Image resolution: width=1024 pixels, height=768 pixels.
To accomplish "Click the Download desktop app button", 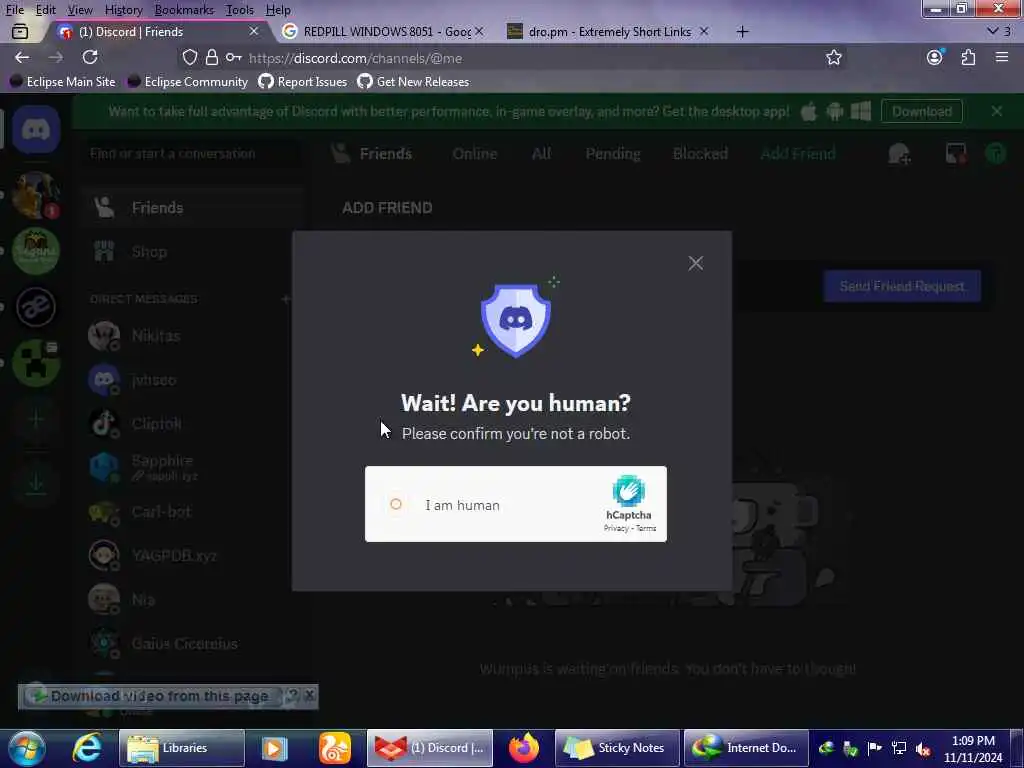I will 921,112.
